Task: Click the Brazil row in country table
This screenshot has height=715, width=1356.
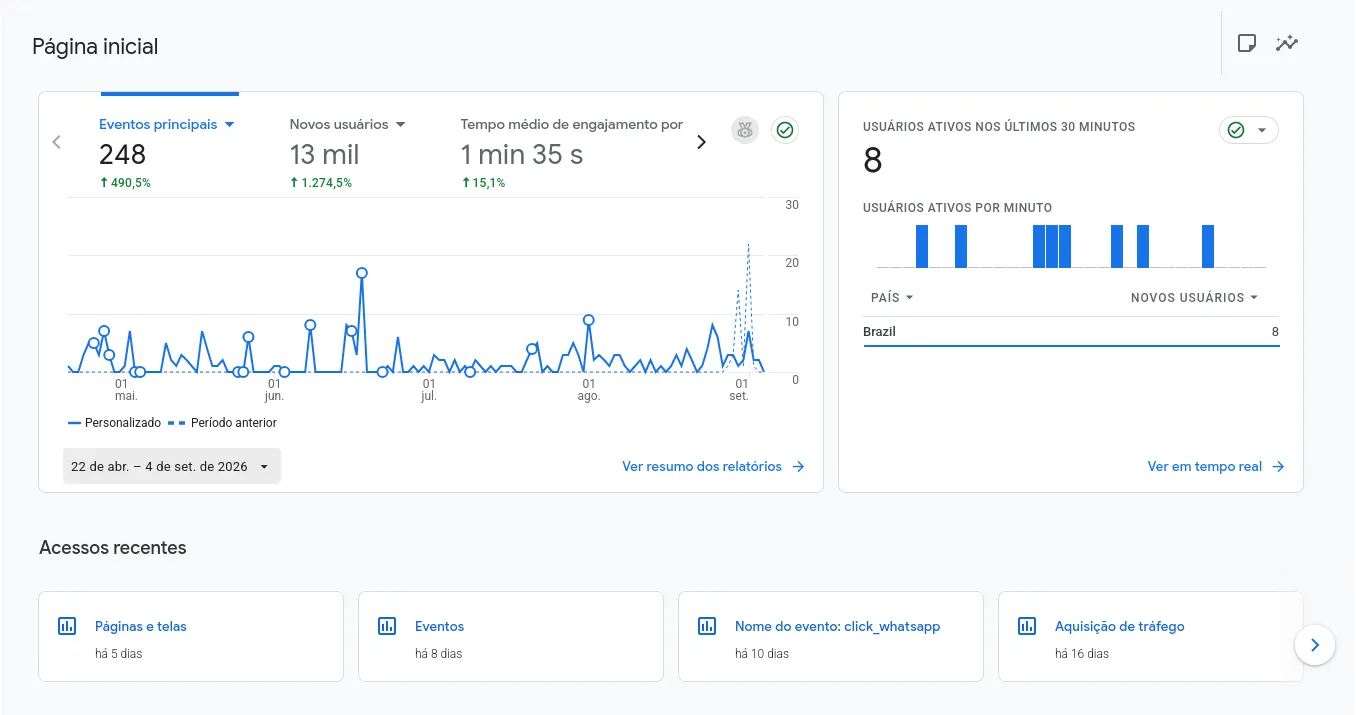Action: 1071,332
